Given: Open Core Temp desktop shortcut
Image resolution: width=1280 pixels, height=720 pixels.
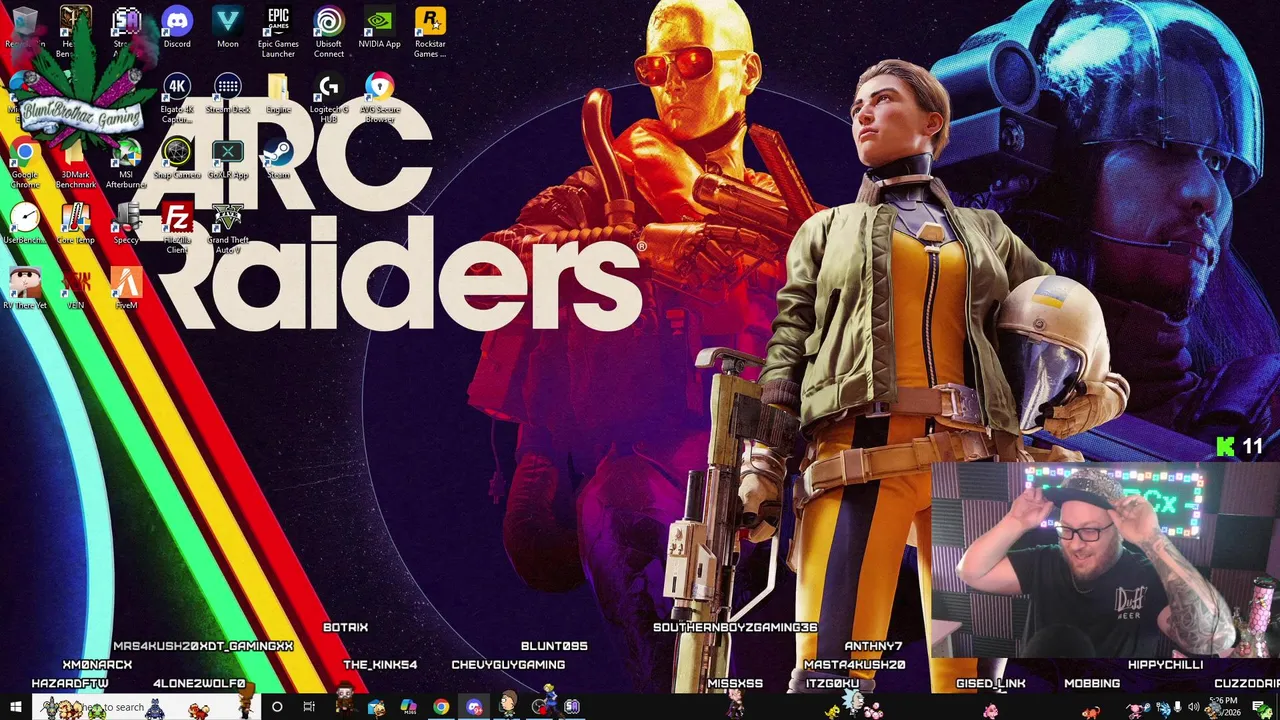Looking at the screenshot, I should pyautogui.click(x=76, y=224).
